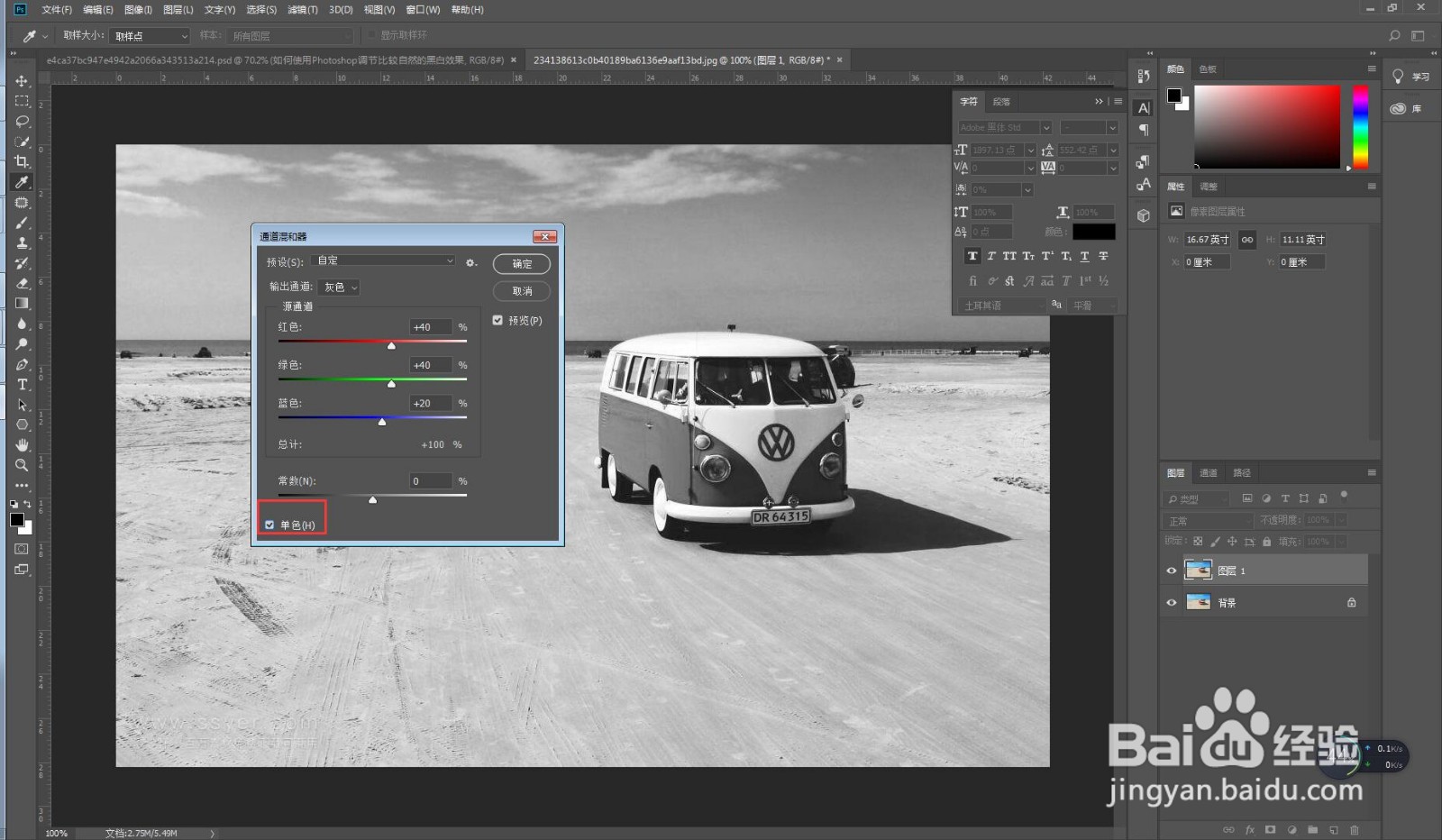The image size is (1442, 840).
Task: Click the create new layer icon
Action: point(1334,829)
